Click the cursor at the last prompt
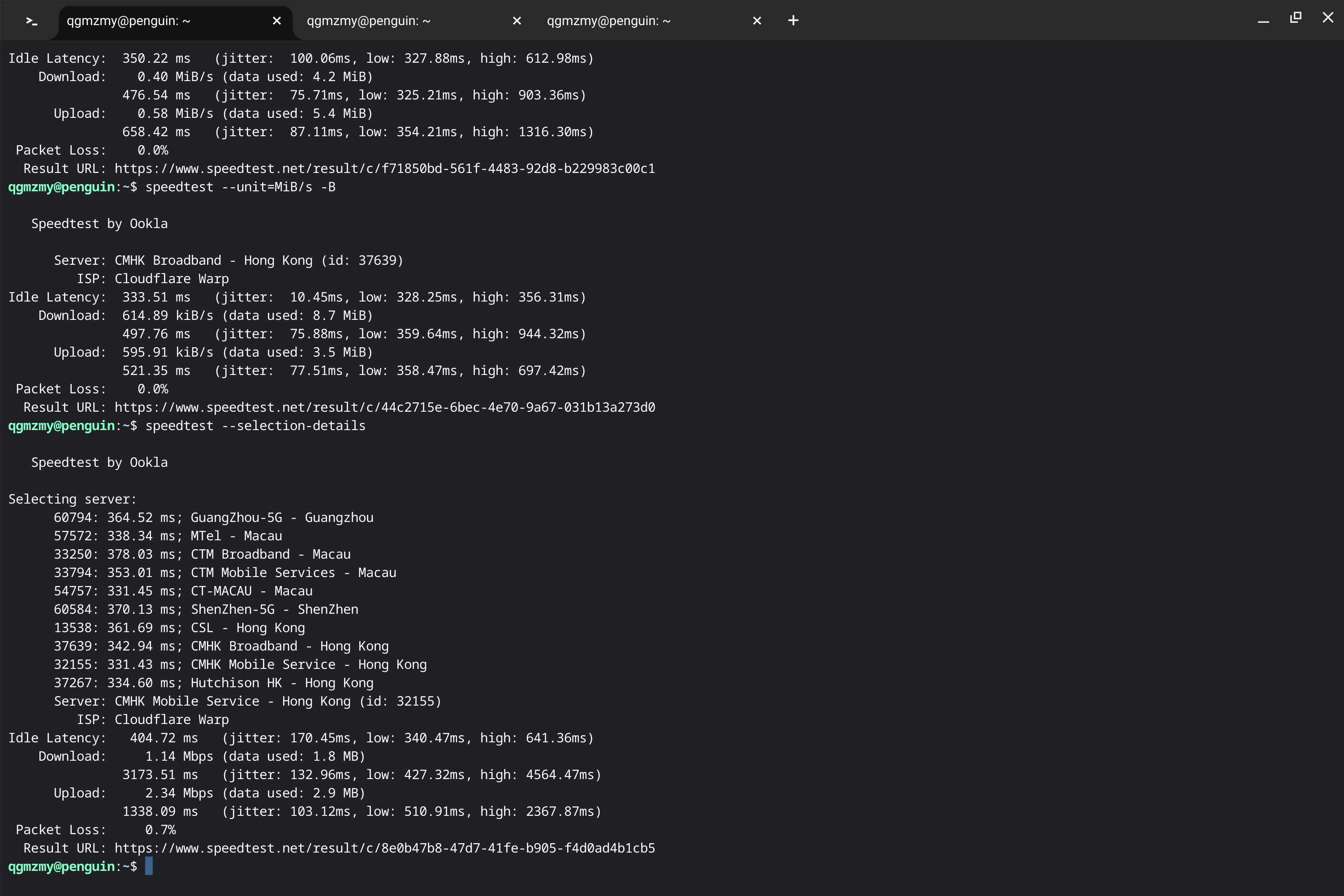The image size is (1344, 896). [x=149, y=866]
